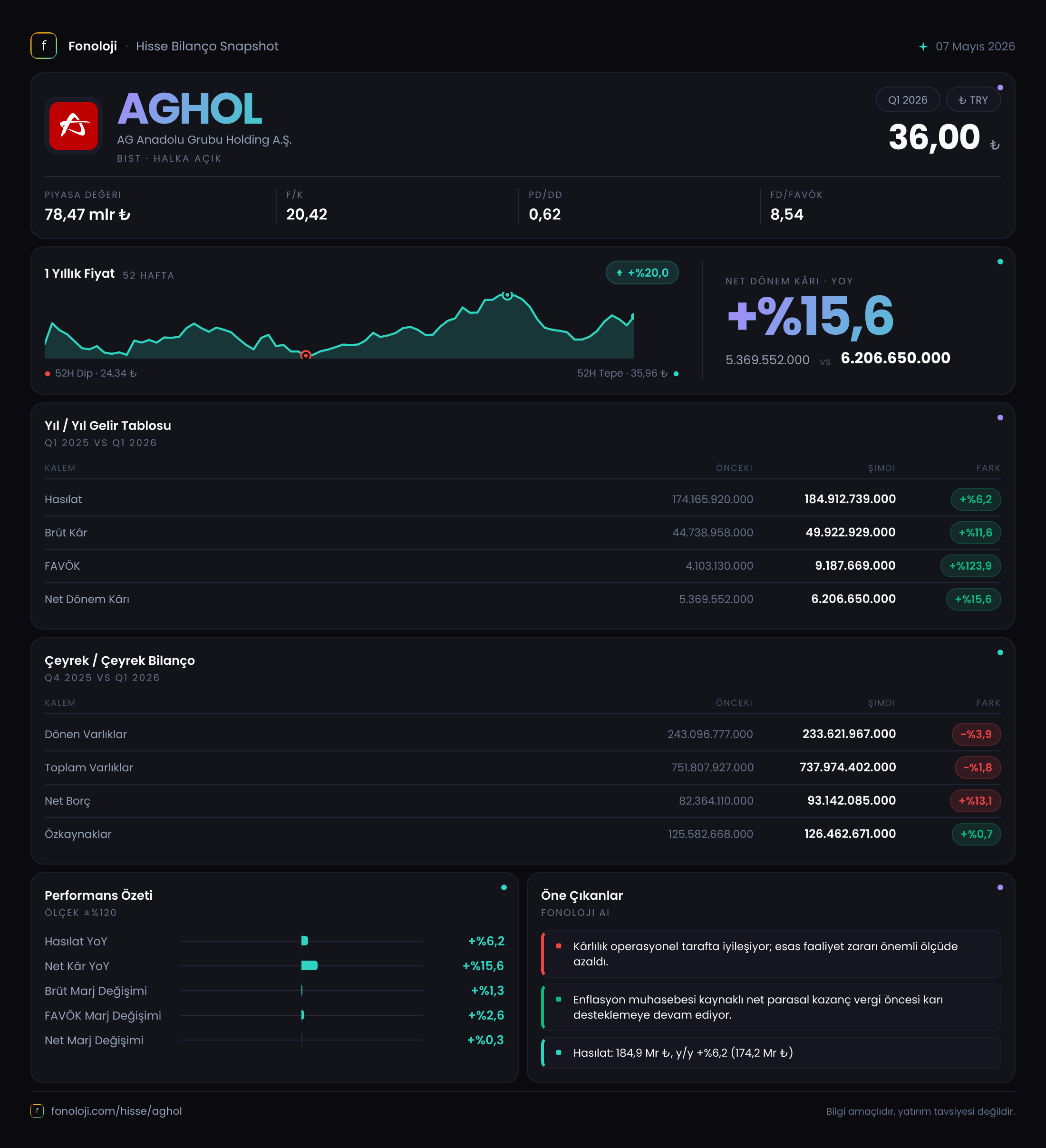The width and height of the screenshot is (1046, 1148).
Task: Click the FAVÖK previous value 4.103.130.000
Action: 719,566
